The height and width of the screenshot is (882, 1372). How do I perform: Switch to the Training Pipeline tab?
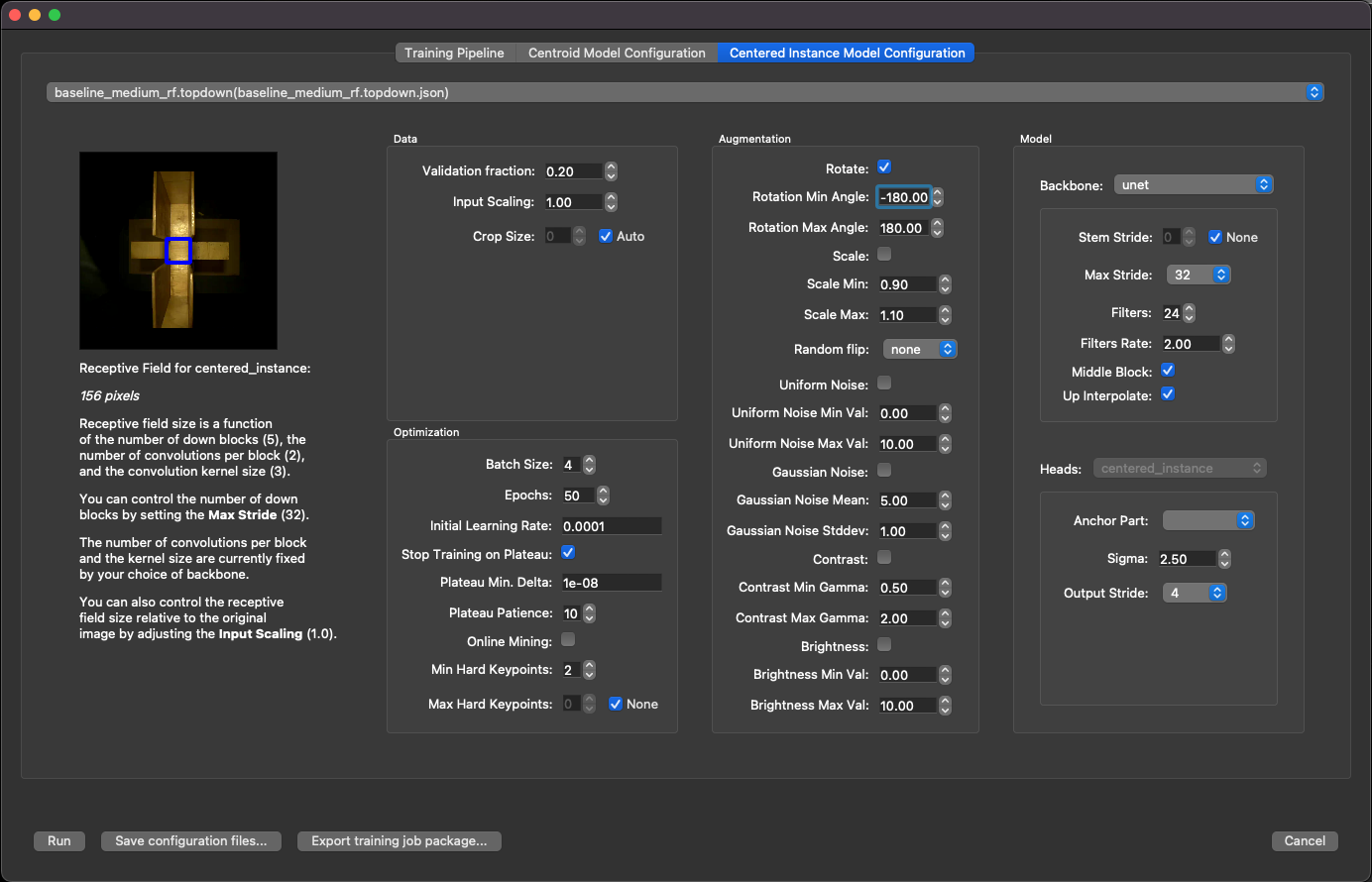pyautogui.click(x=454, y=54)
